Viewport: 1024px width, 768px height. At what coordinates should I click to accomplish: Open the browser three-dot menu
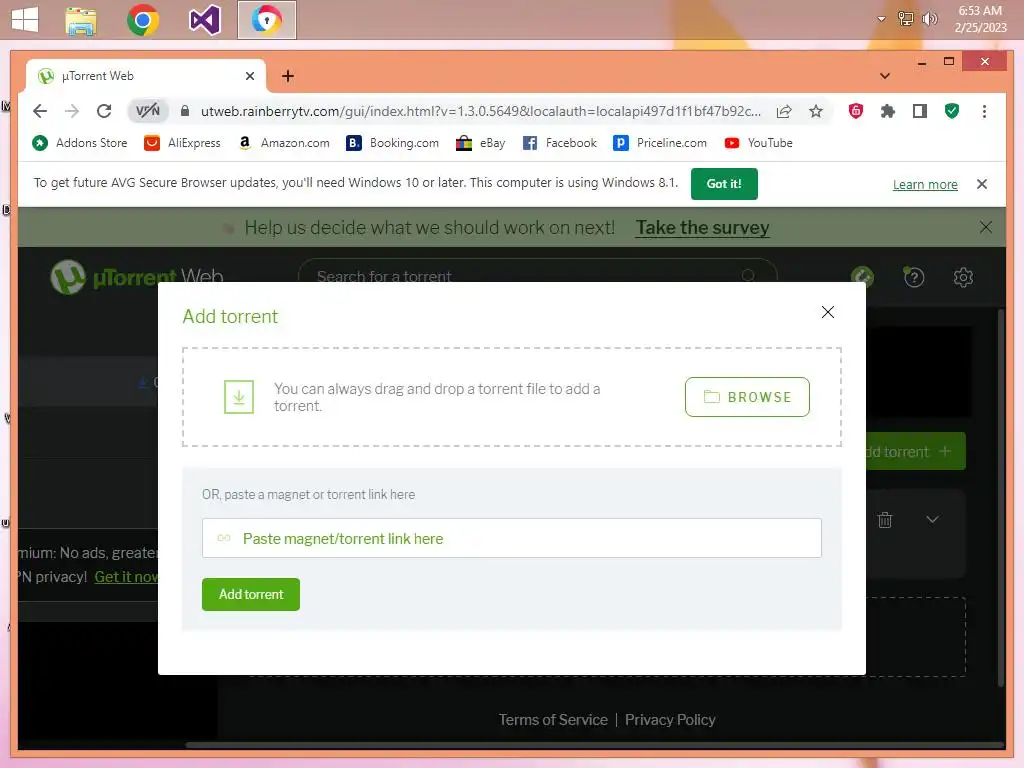pyautogui.click(x=984, y=111)
